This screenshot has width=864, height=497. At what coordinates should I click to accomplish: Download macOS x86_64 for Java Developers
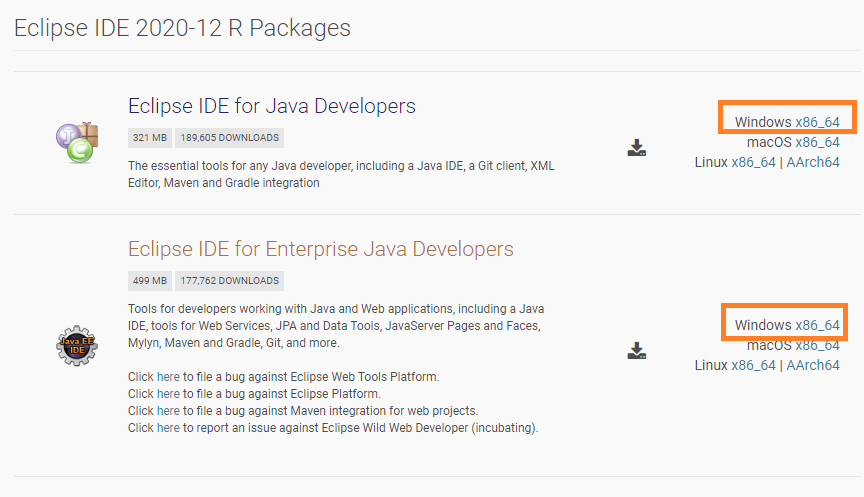point(817,143)
